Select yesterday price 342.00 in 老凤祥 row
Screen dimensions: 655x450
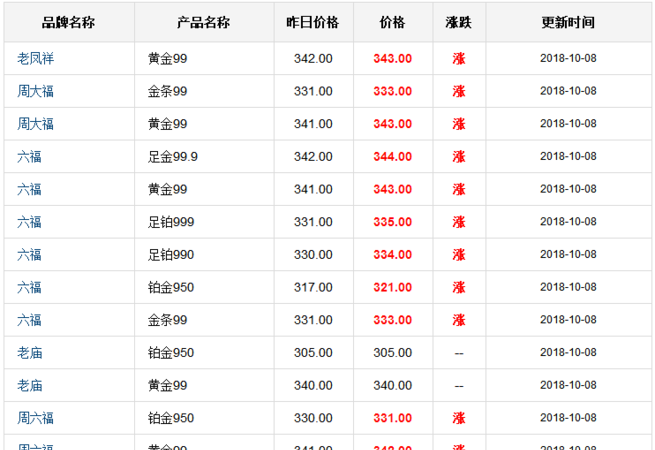click(x=313, y=58)
